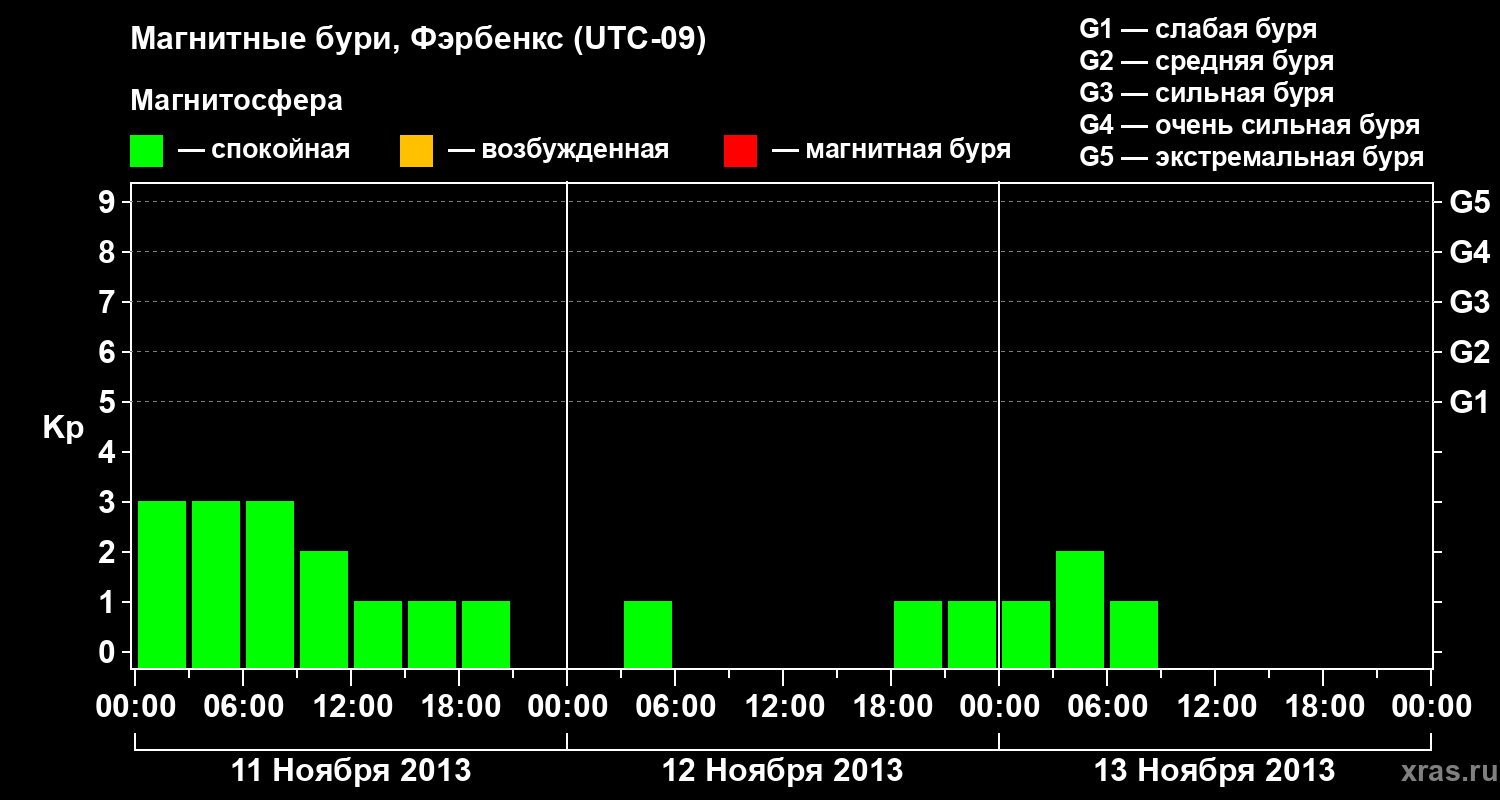Click the G2 label on right axis
Viewport: 1500px width, 800px height.
(x=1469, y=352)
